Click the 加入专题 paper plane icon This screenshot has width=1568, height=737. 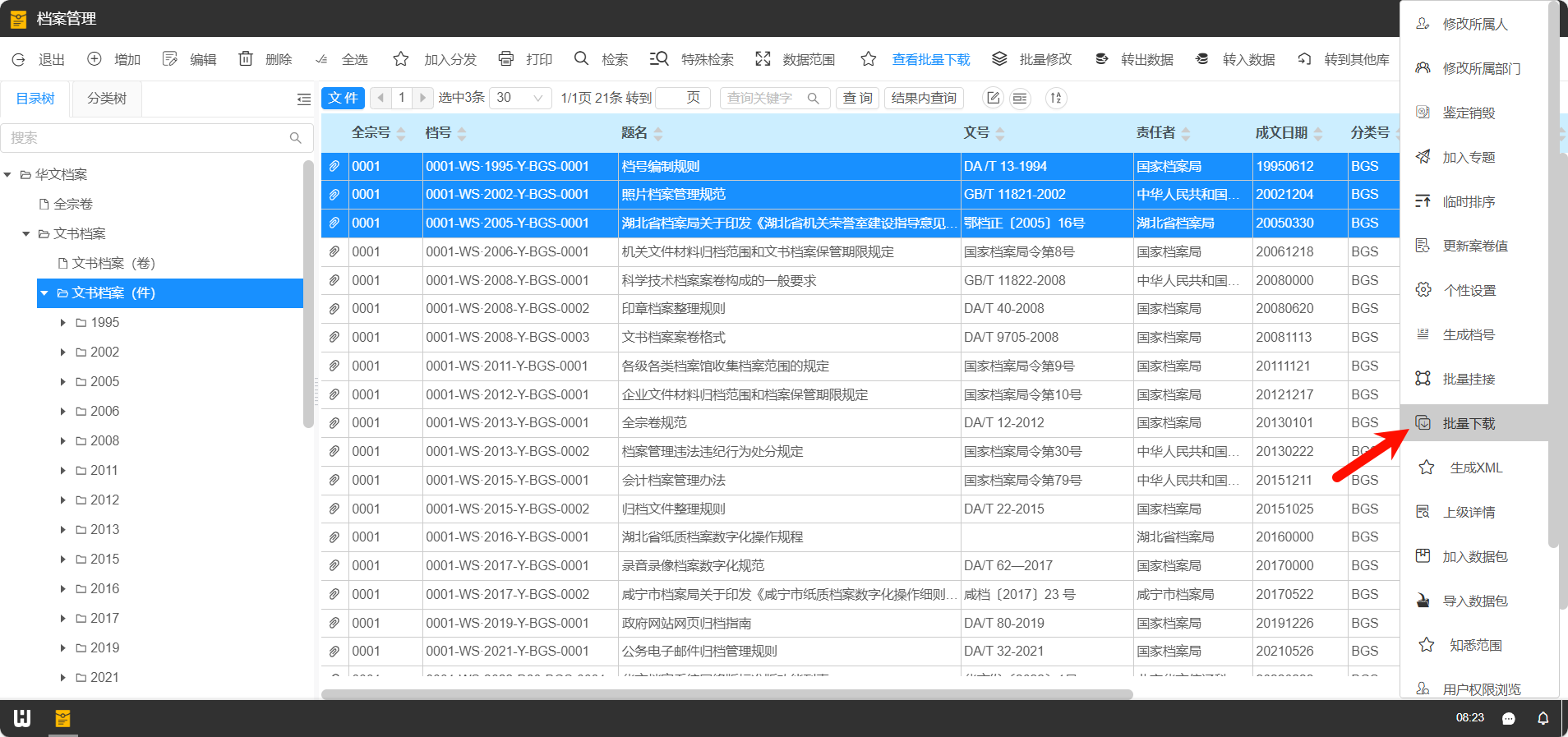pos(1423,157)
